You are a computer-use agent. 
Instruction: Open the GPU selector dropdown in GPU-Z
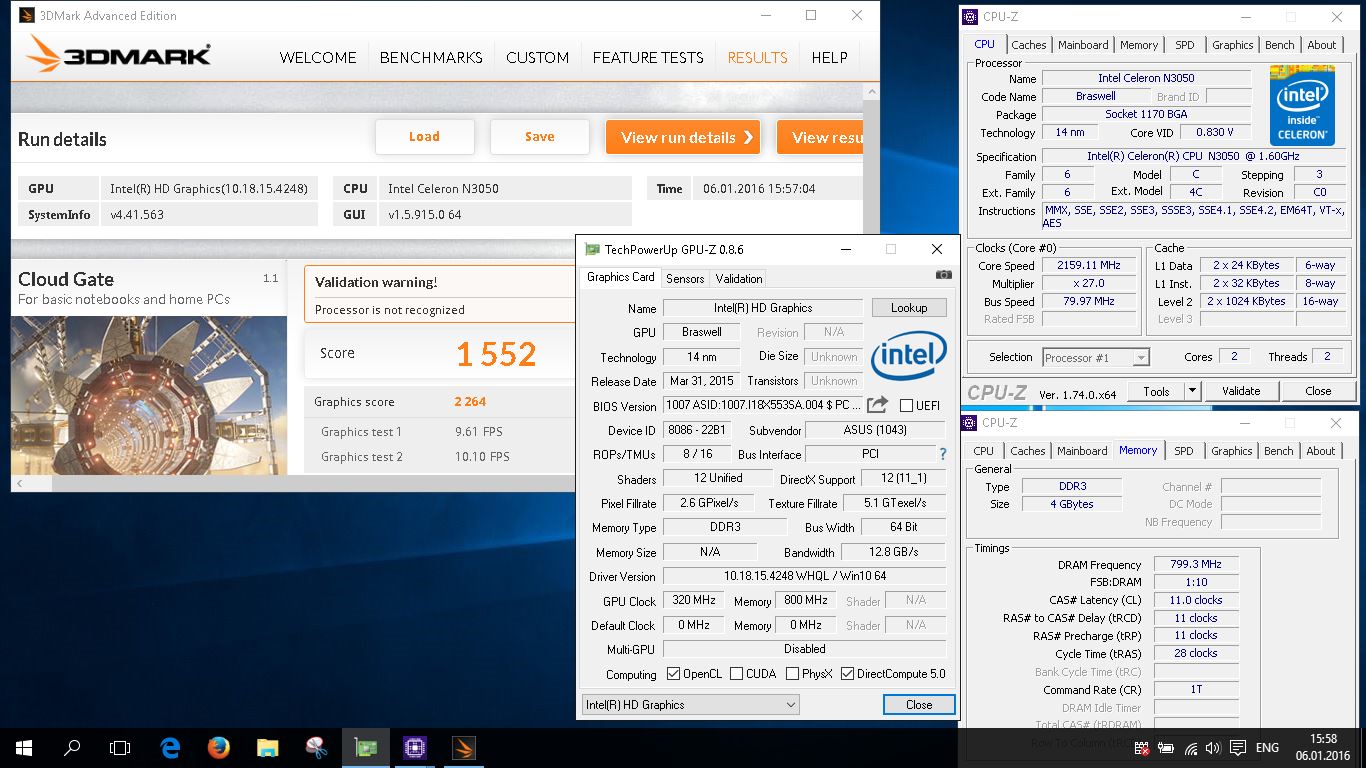(690, 705)
